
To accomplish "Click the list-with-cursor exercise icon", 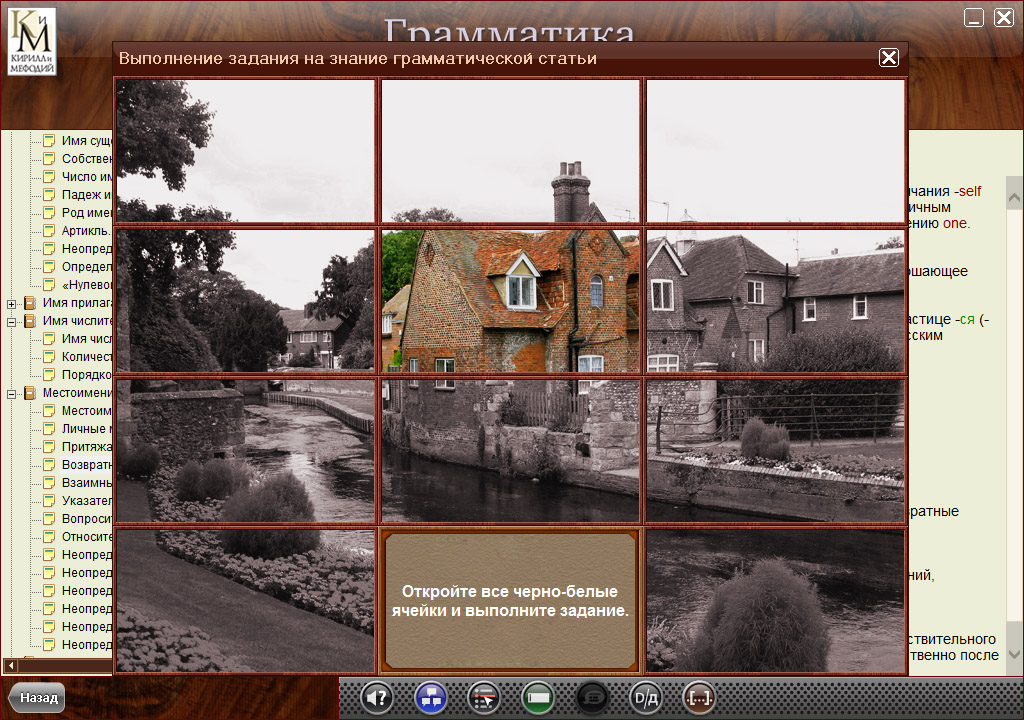I will pyautogui.click(x=485, y=698).
